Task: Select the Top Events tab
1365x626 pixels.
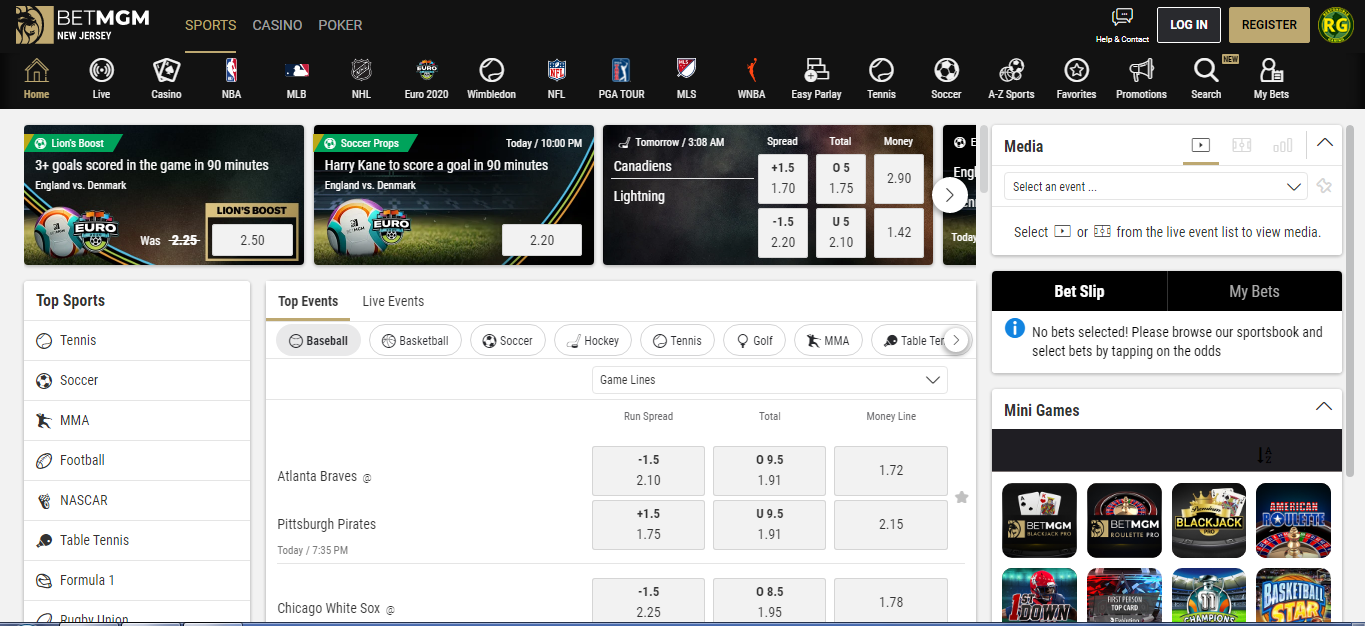Action: 308,301
